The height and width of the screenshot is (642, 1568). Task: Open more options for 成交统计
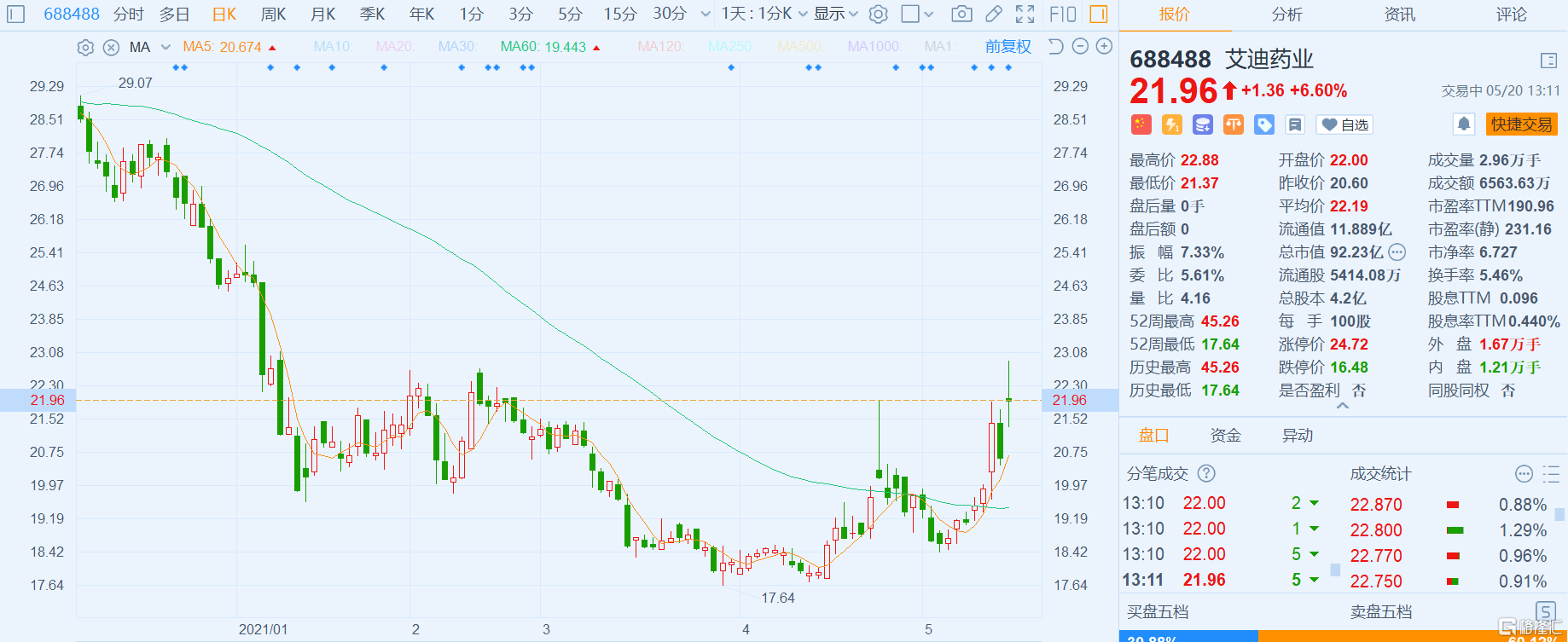click(1524, 473)
